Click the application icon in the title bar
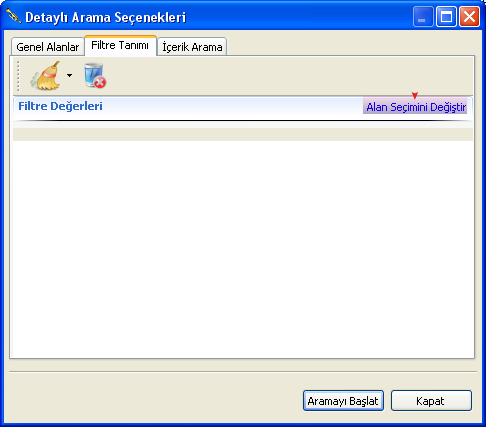The height and width of the screenshot is (427, 486). (x=14, y=16)
